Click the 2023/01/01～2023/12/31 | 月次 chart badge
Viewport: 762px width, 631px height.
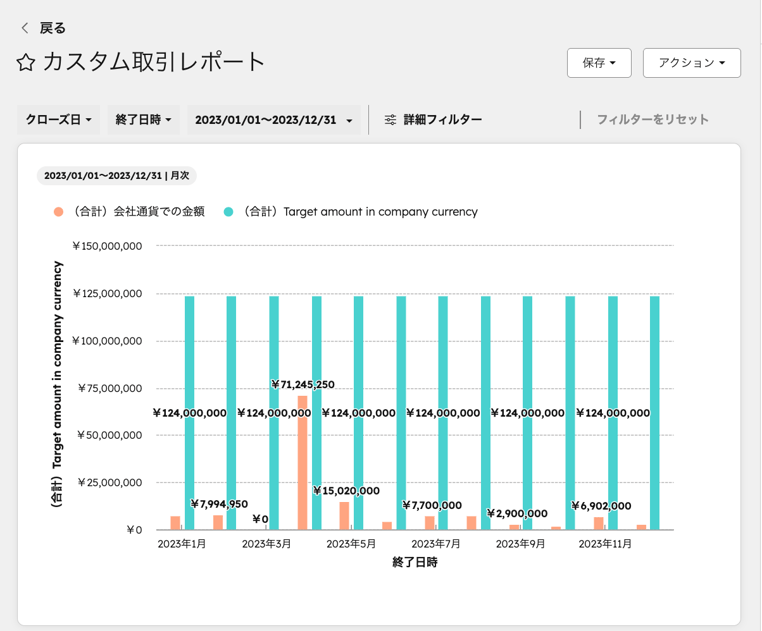[116, 175]
